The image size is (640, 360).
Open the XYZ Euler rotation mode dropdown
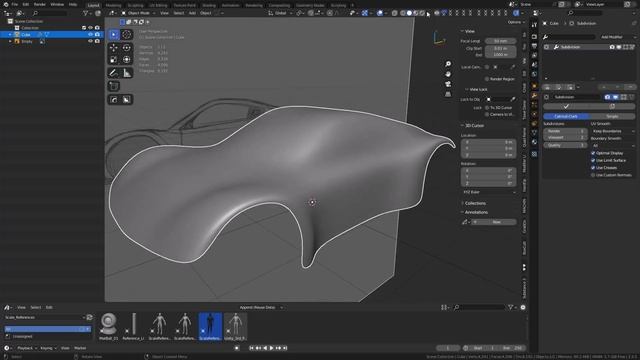(489, 192)
